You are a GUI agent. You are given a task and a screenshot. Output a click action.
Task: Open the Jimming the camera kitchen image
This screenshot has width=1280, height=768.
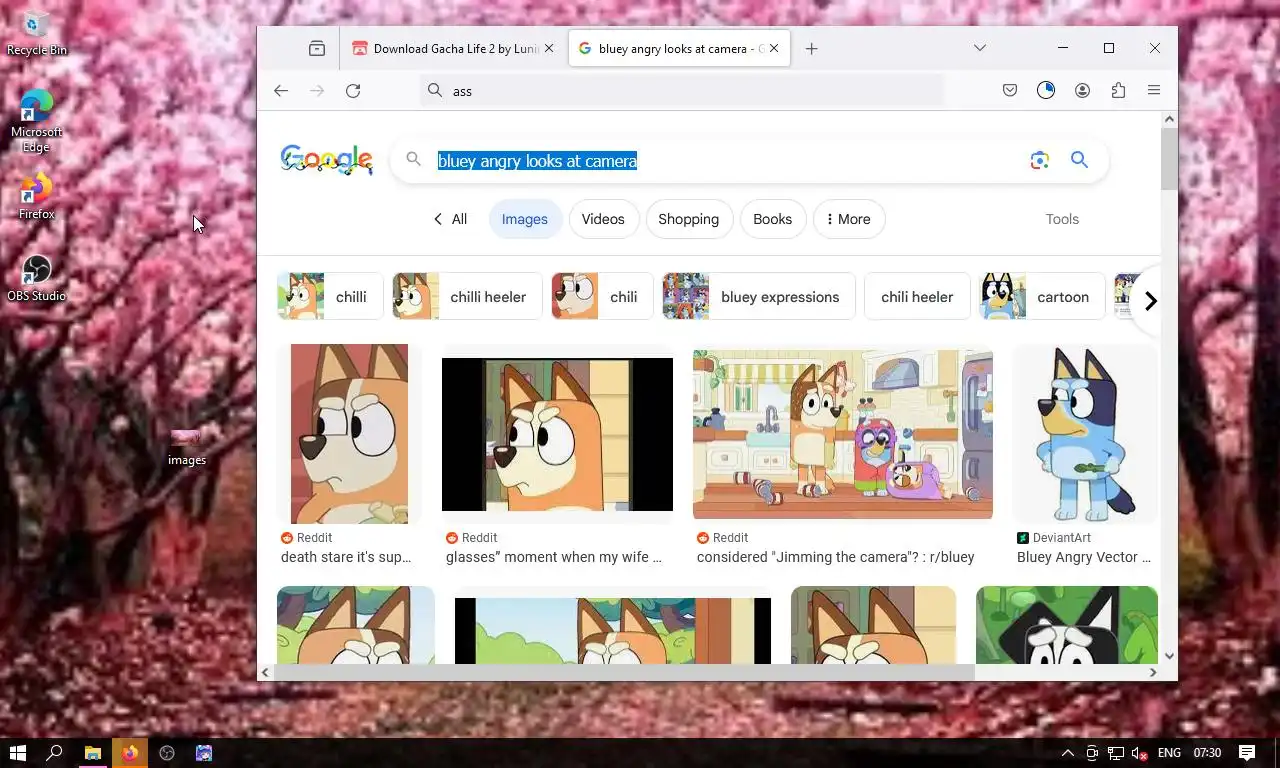point(843,434)
